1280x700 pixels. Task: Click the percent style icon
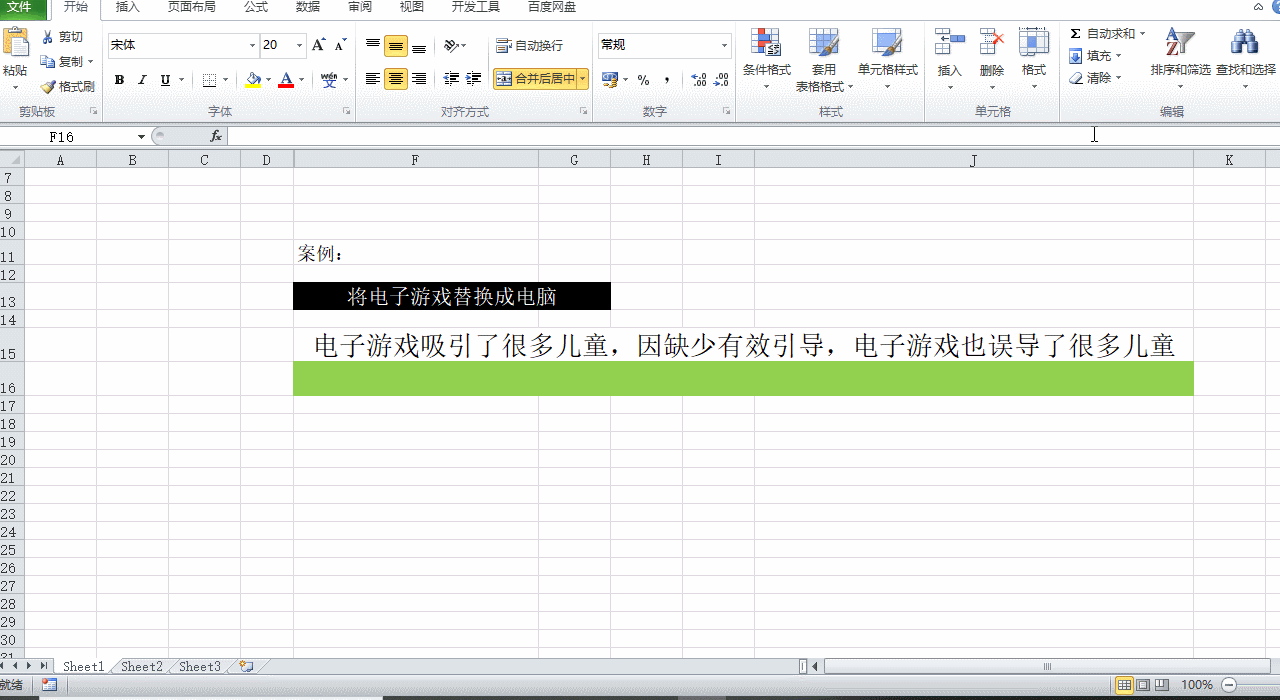point(643,80)
